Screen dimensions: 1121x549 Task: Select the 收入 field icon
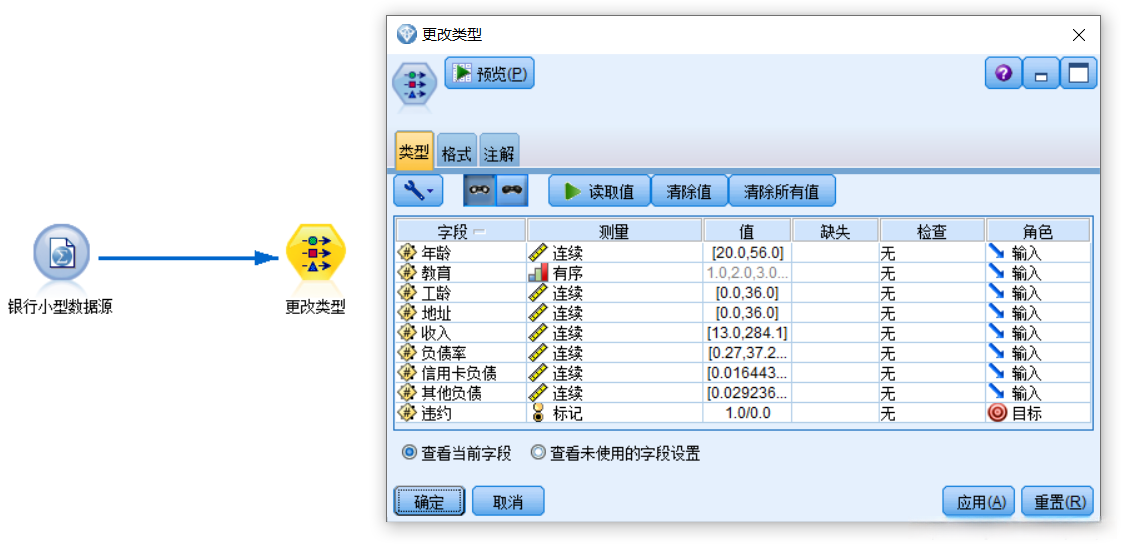click(x=408, y=333)
